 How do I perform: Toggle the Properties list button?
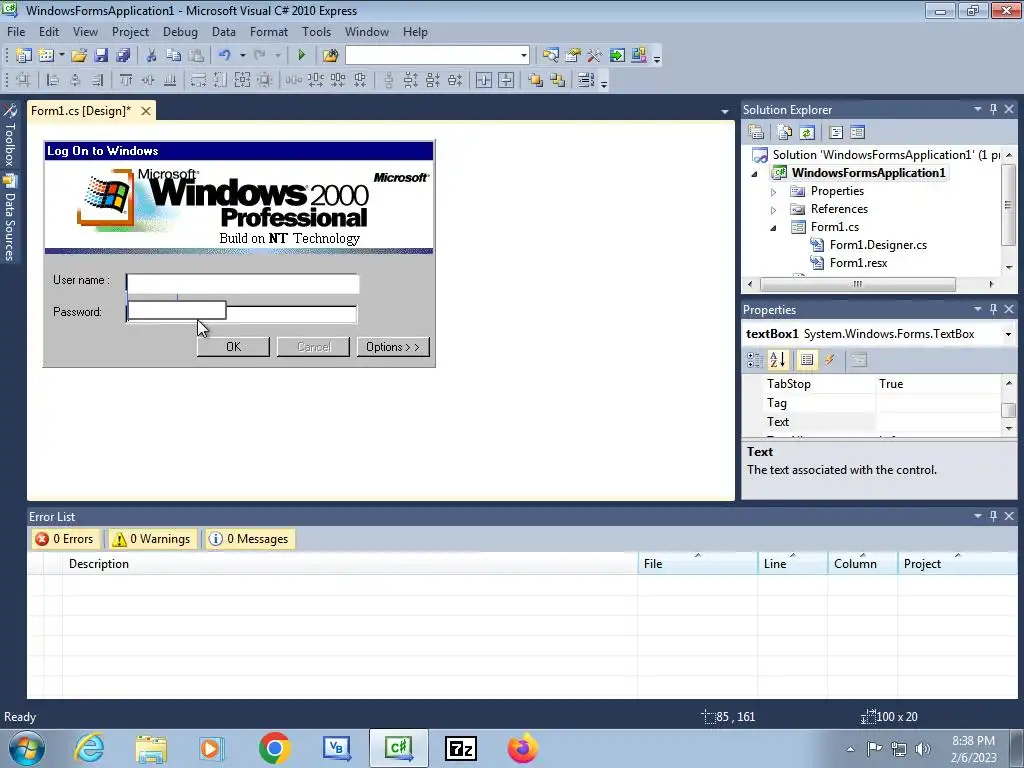coord(807,360)
